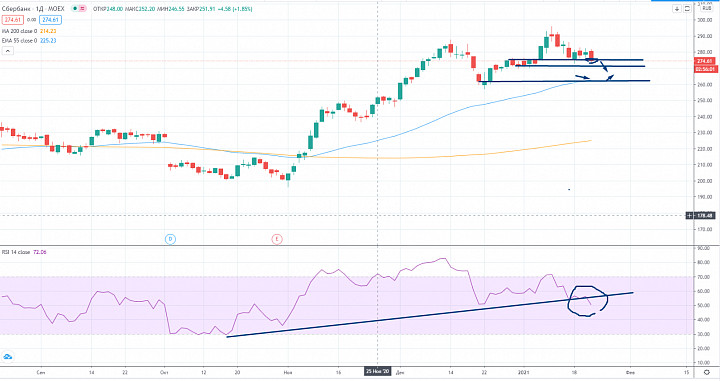Open chart settings gear at the bottom right
Image resolution: width=720 pixels, height=381 pixels.
[x=707, y=372]
